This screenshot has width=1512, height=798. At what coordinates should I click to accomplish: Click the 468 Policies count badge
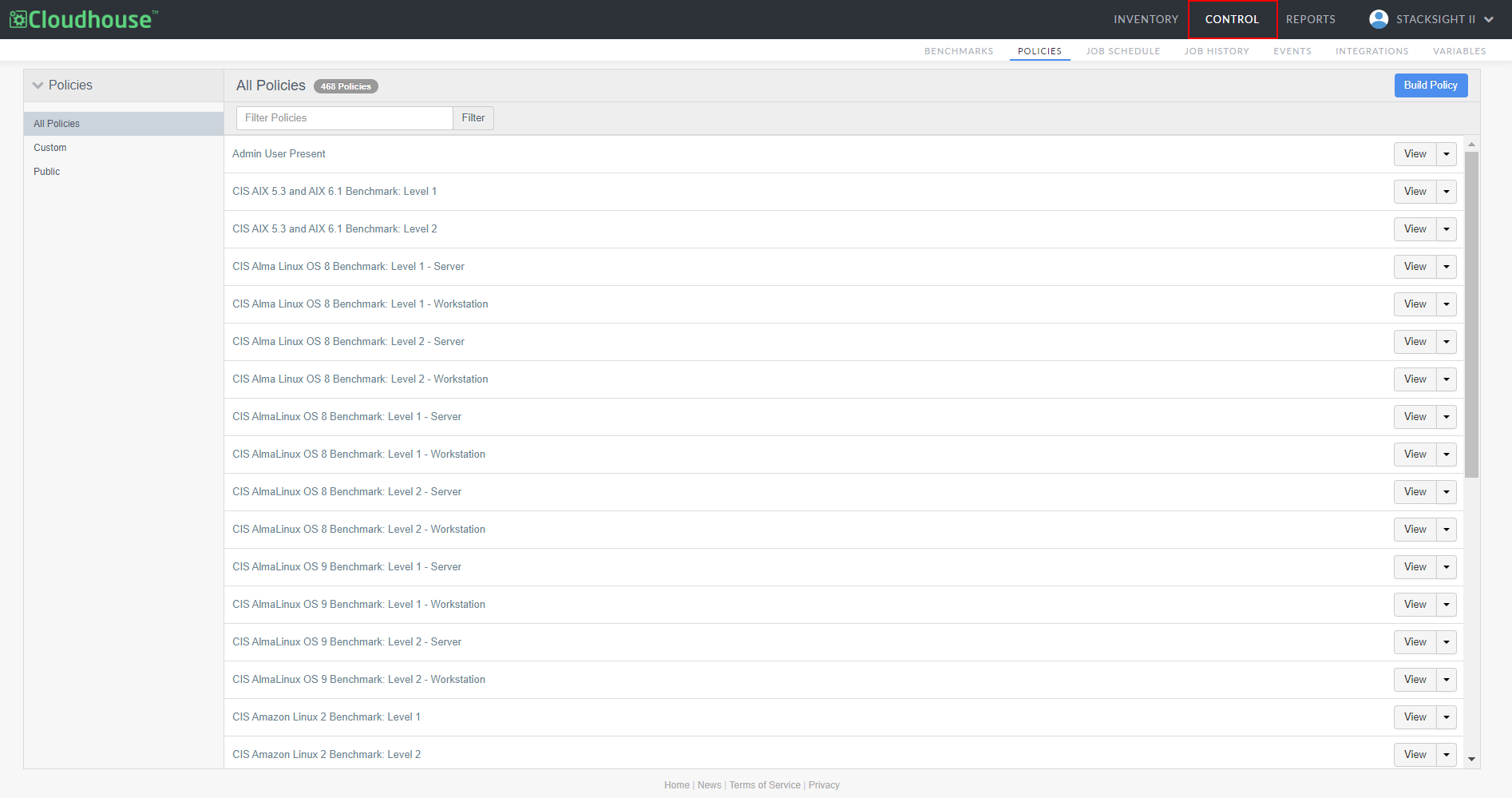tap(346, 86)
